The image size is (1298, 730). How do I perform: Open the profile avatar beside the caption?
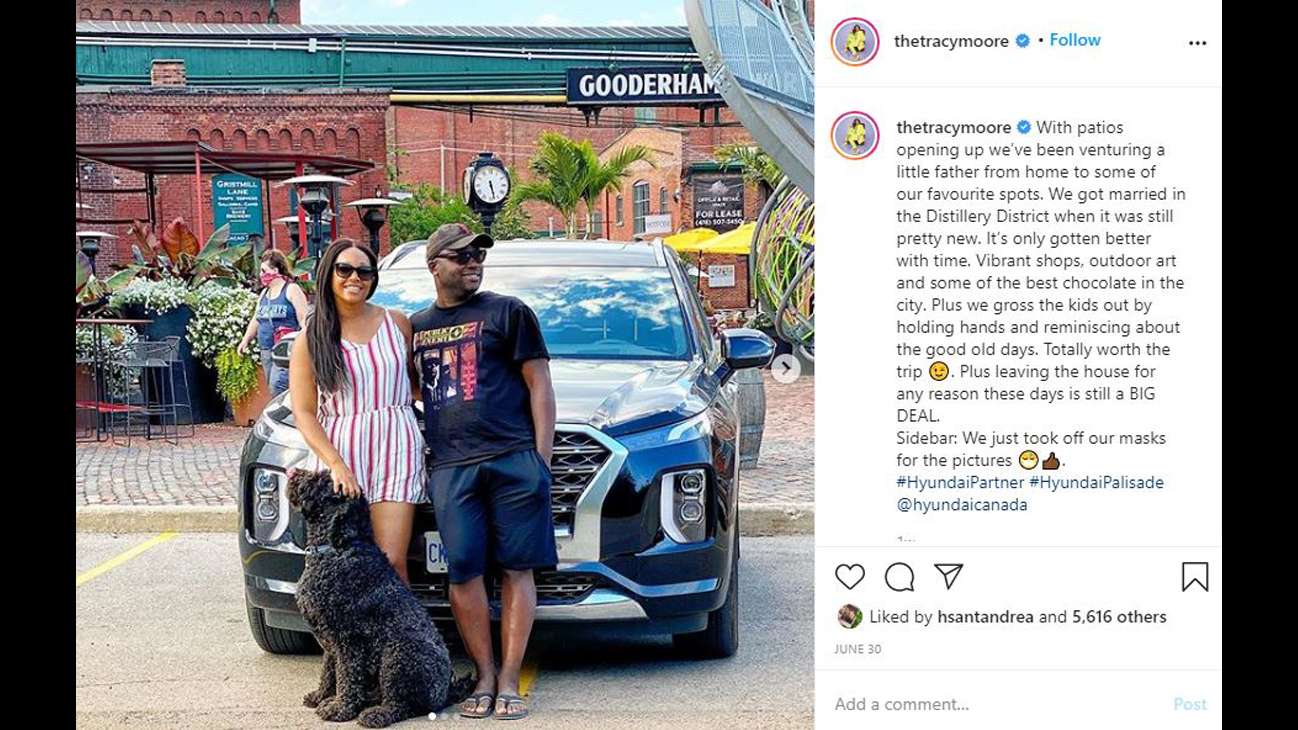click(855, 136)
